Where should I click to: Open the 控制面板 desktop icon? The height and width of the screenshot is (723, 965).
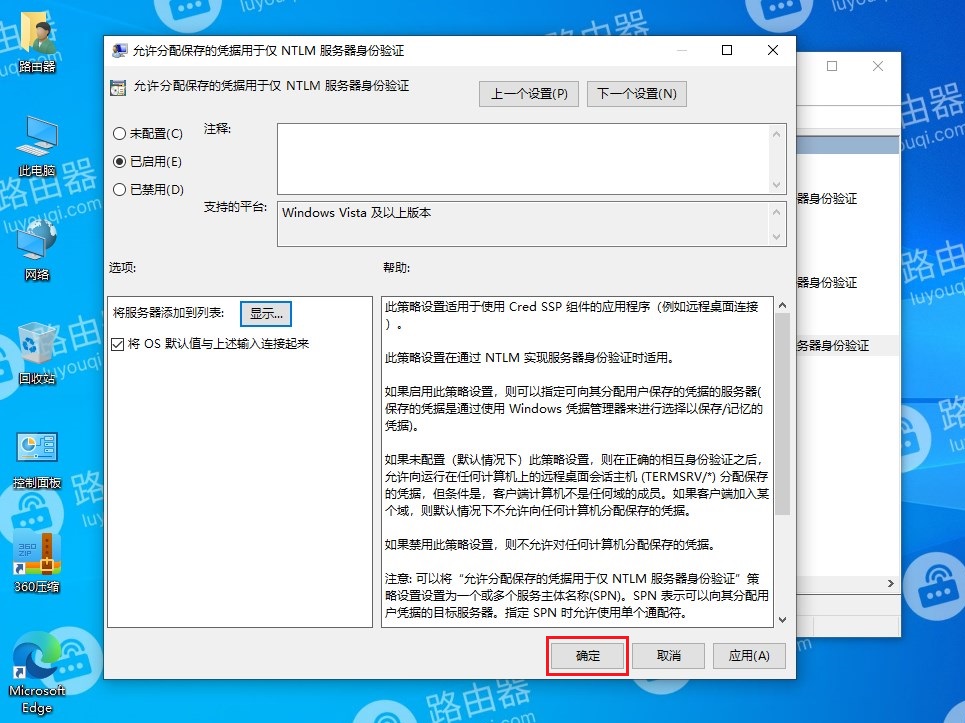37,458
